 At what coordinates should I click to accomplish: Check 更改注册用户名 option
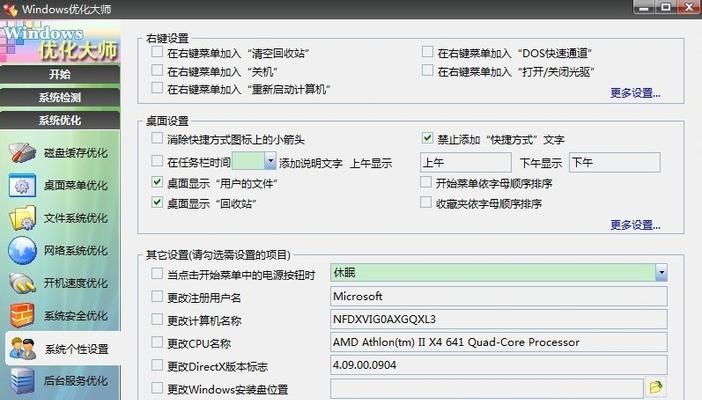click(x=157, y=296)
